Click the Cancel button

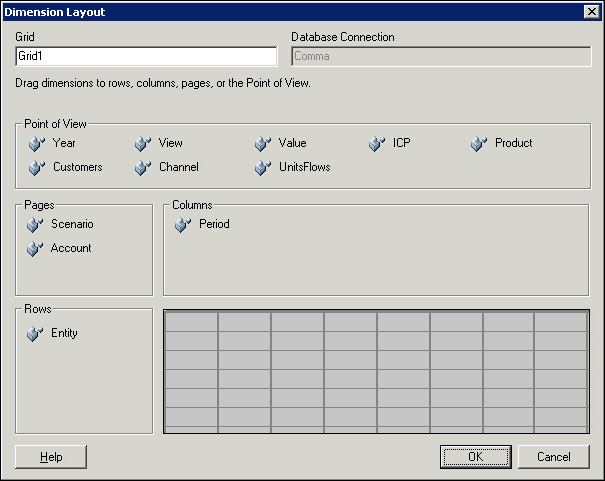553,457
